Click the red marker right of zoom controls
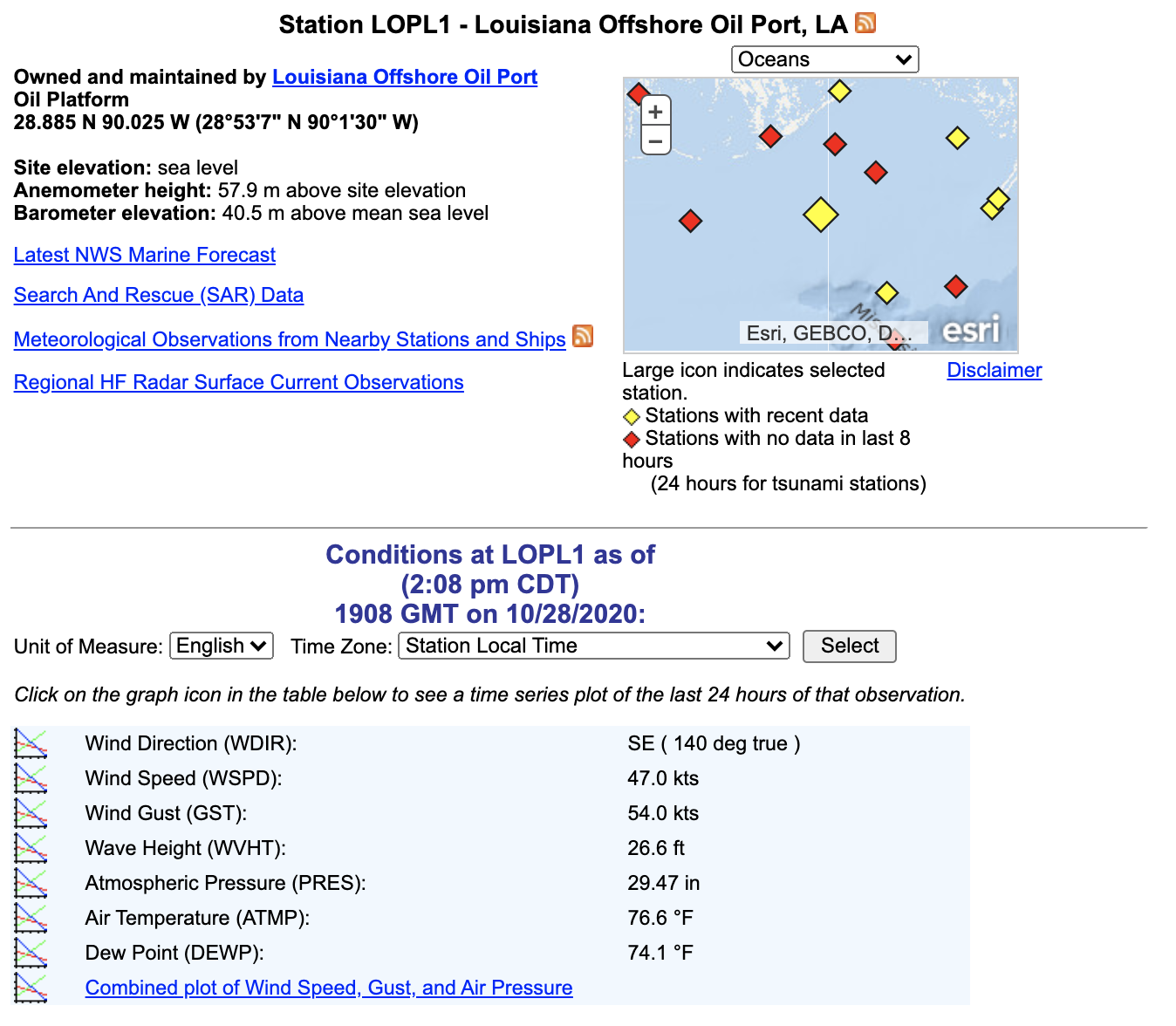The width and height of the screenshot is (1176, 1026). [770, 136]
